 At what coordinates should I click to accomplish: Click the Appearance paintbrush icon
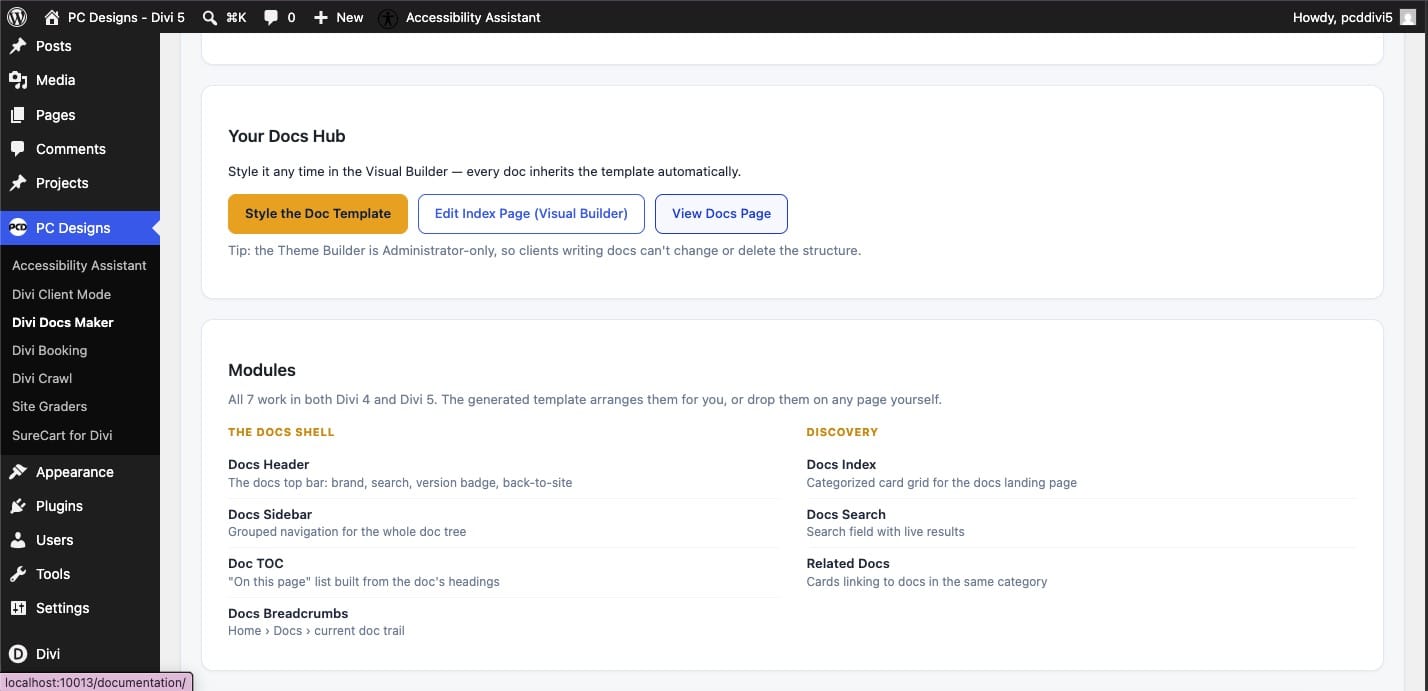(18, 472)
